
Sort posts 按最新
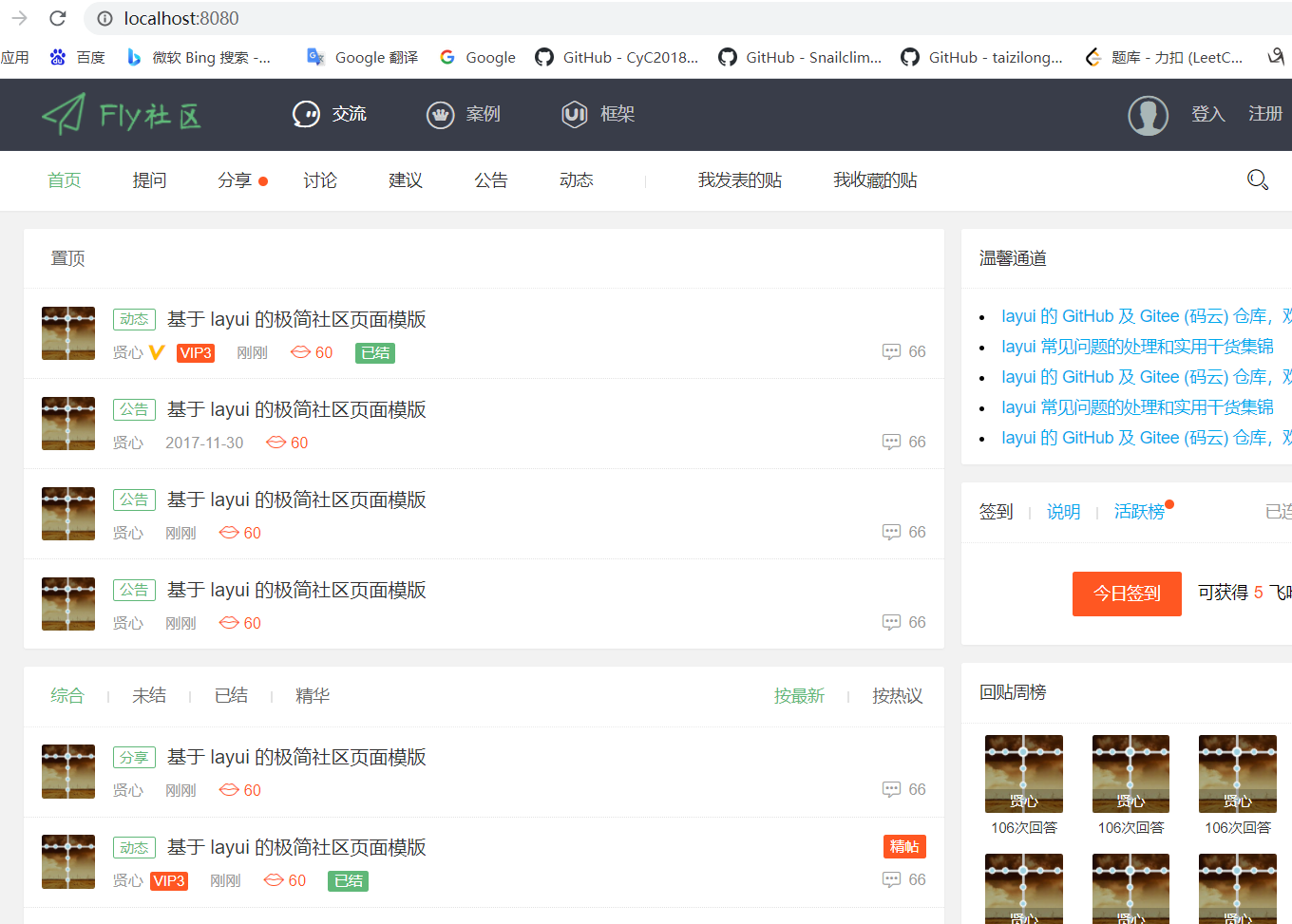(799, 696)
